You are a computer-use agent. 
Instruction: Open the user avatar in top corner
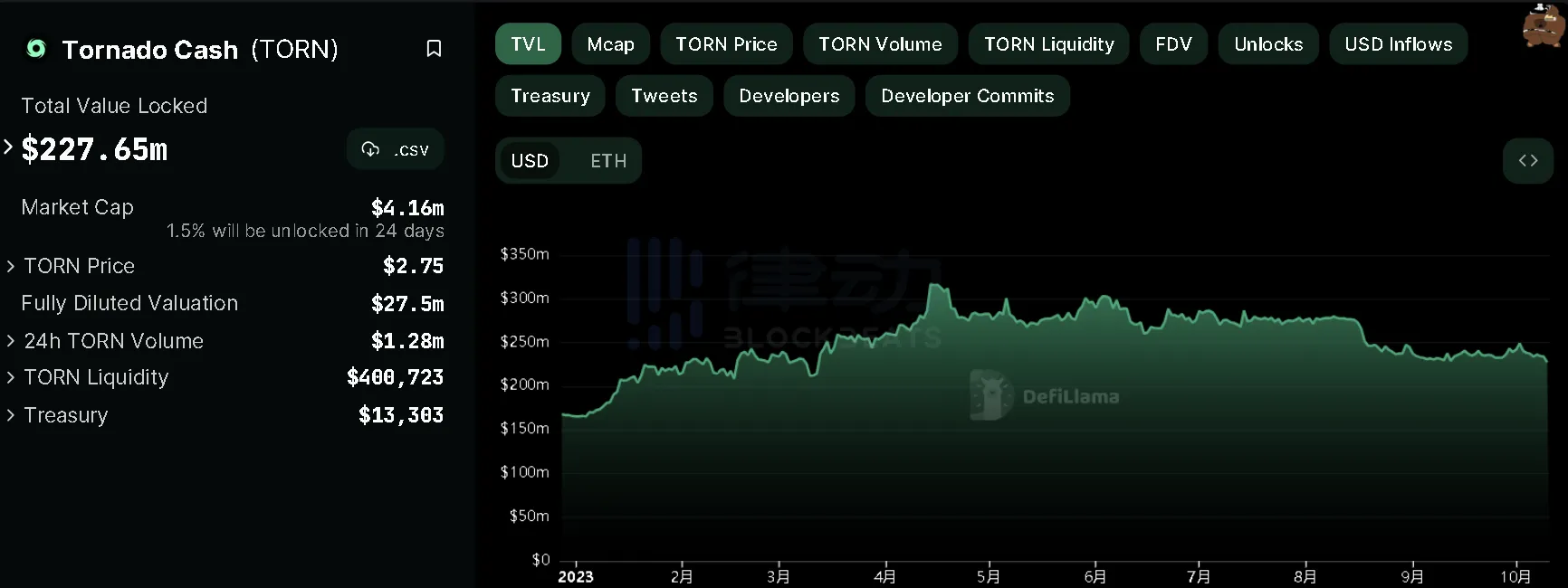tap(1544, 25)
